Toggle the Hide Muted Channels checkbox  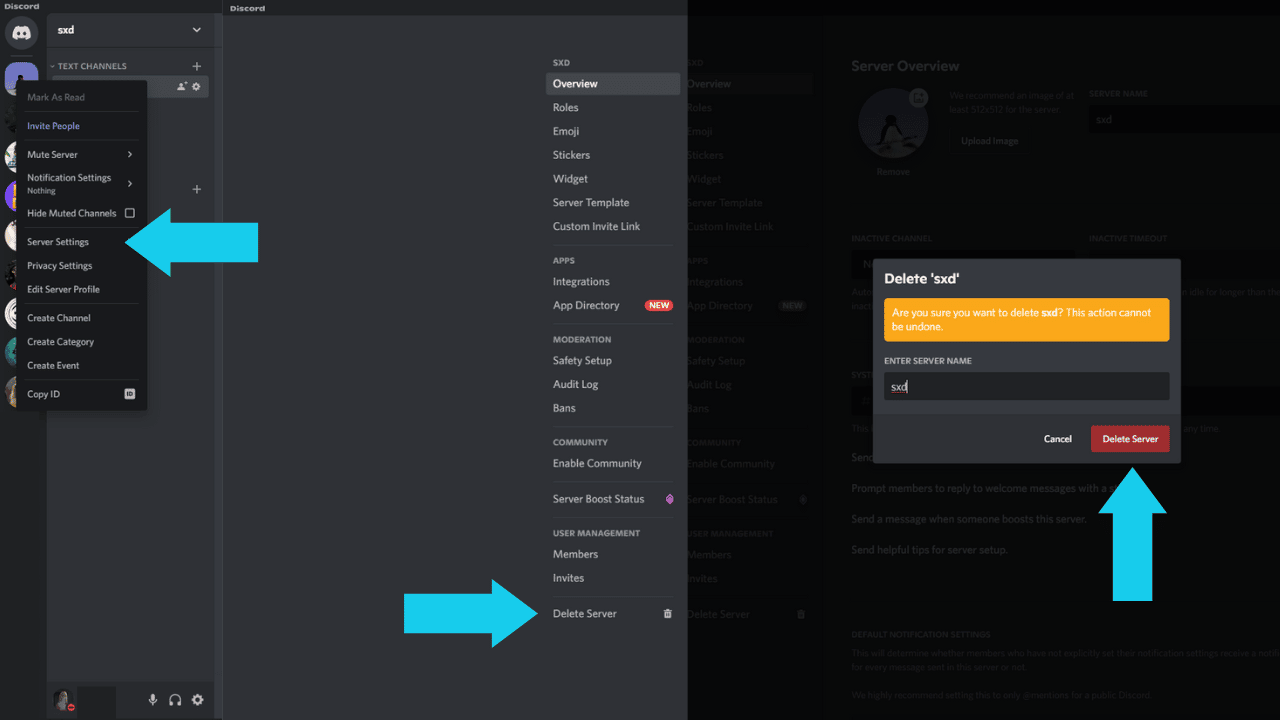(129, 213)
